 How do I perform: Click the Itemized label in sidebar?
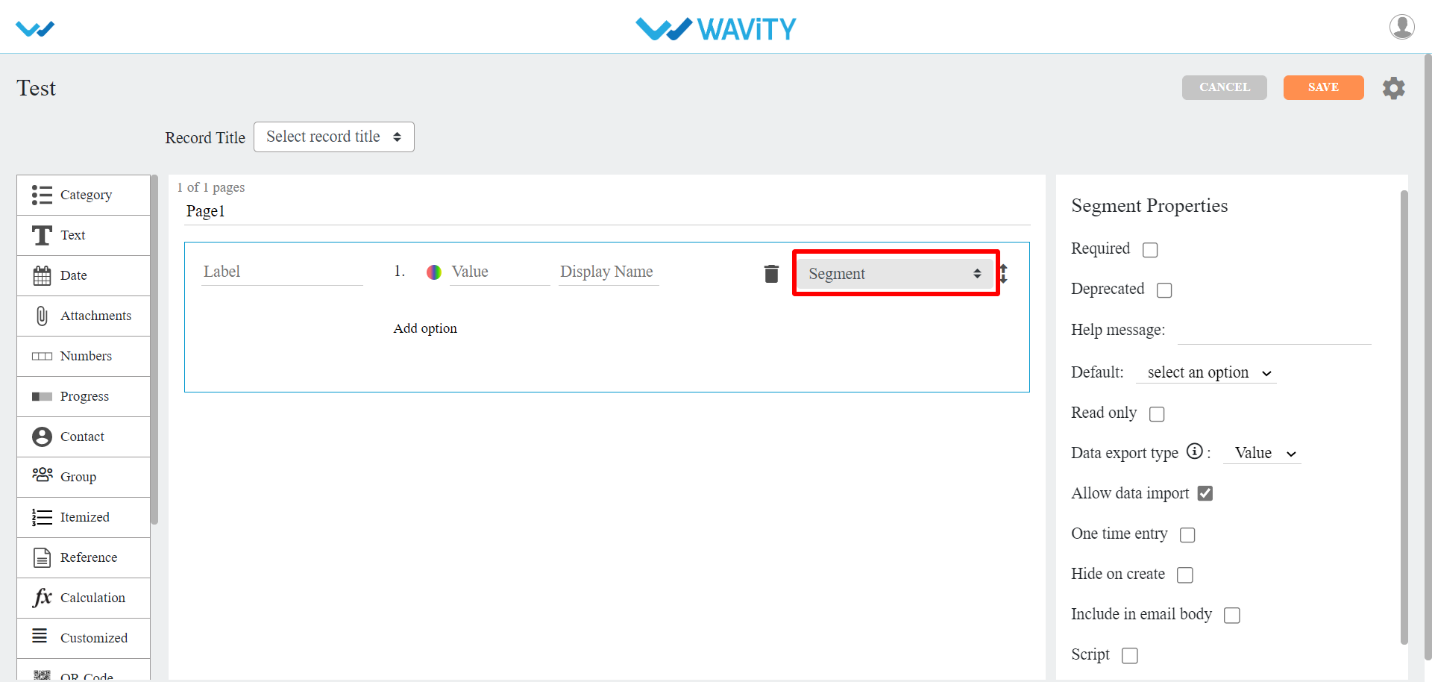(85, 517)
